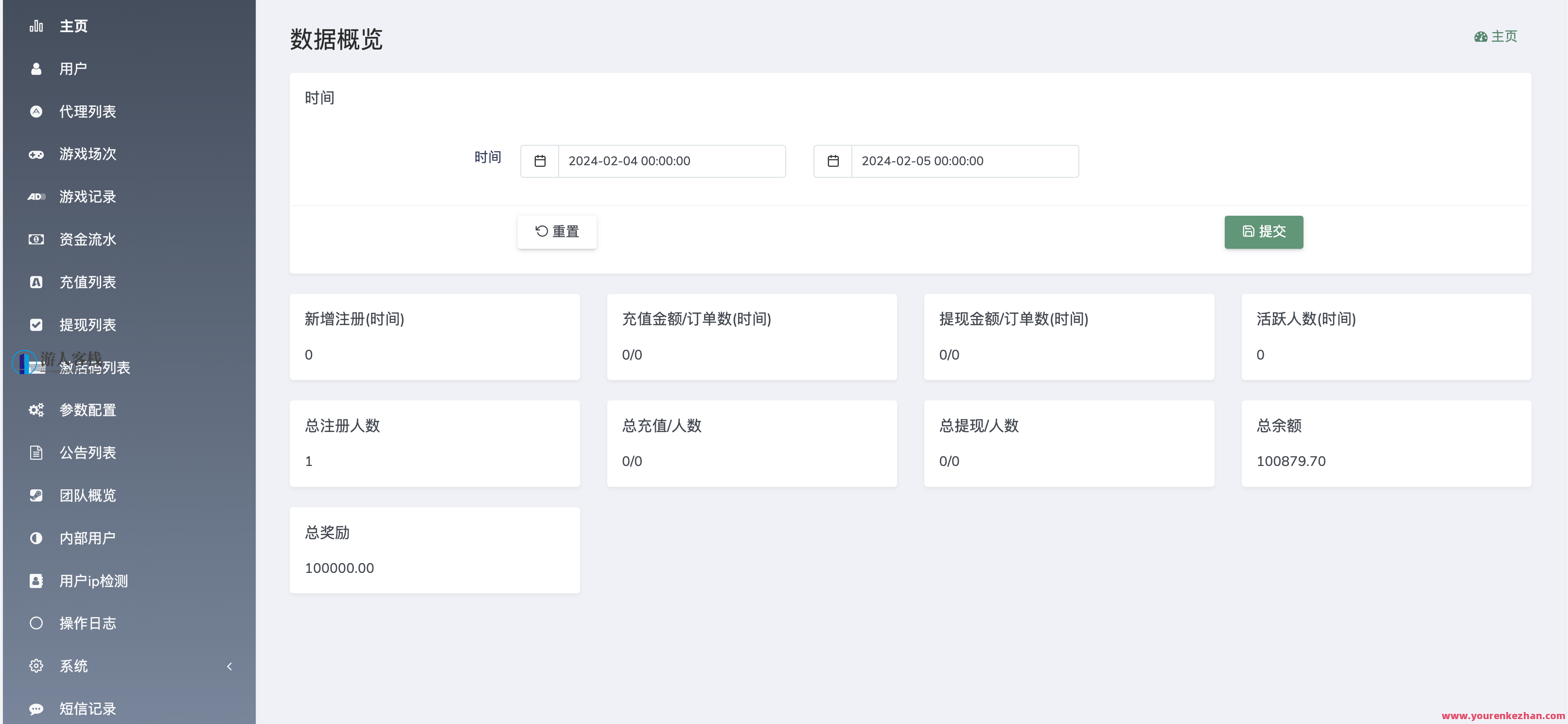
Task: Click the 重置 reset button
Action: click(x=556, y=232)
